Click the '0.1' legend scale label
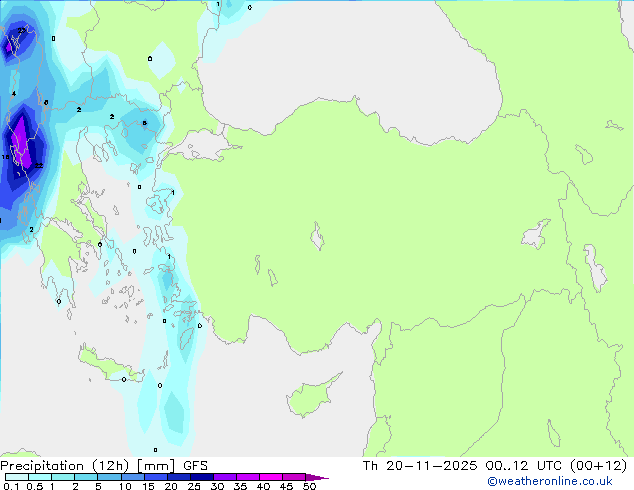This screenshot has width=634, height=490. [x=11, y=486]
